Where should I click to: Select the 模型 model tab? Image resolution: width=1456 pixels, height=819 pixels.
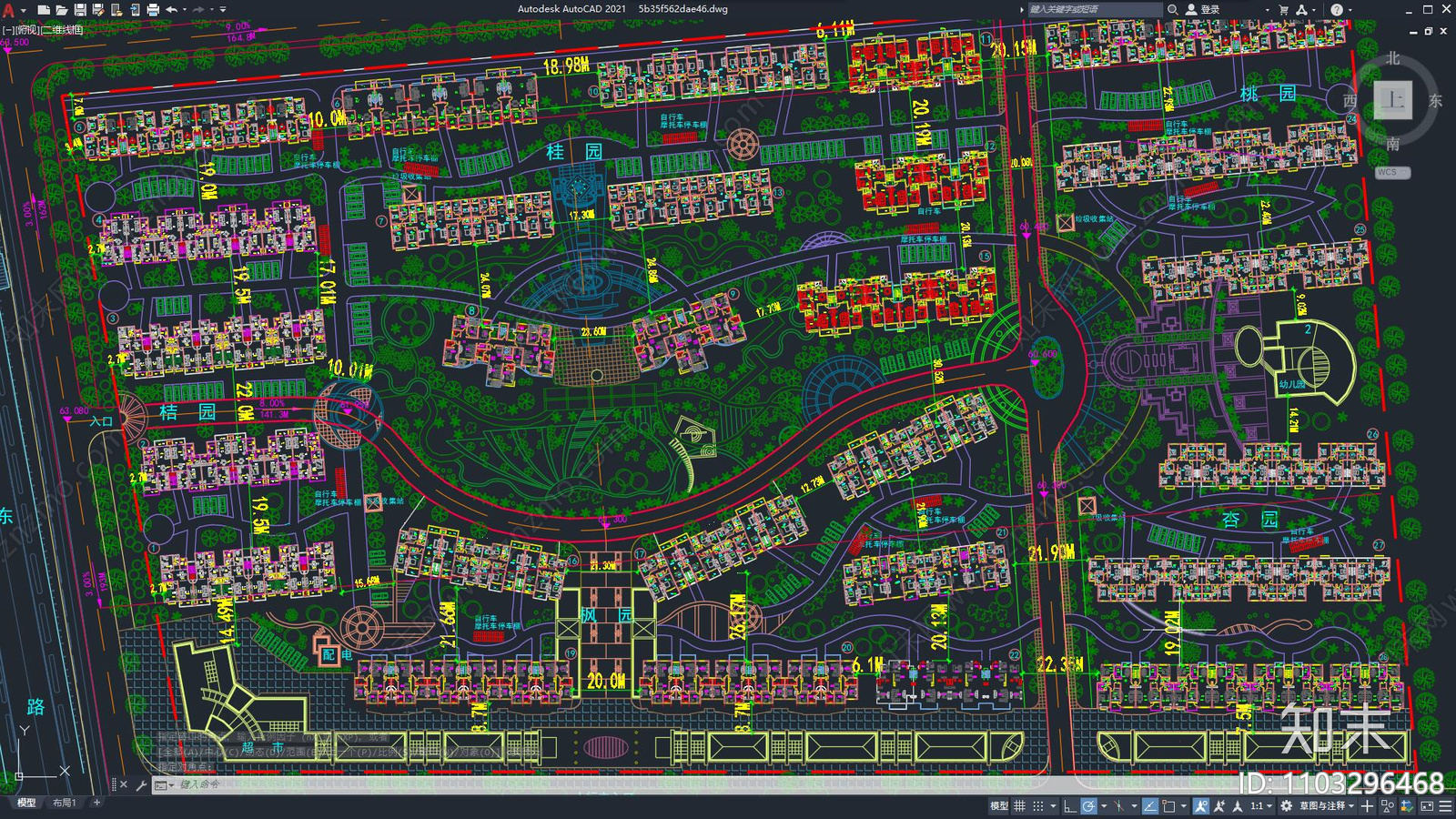click(26, 803)
